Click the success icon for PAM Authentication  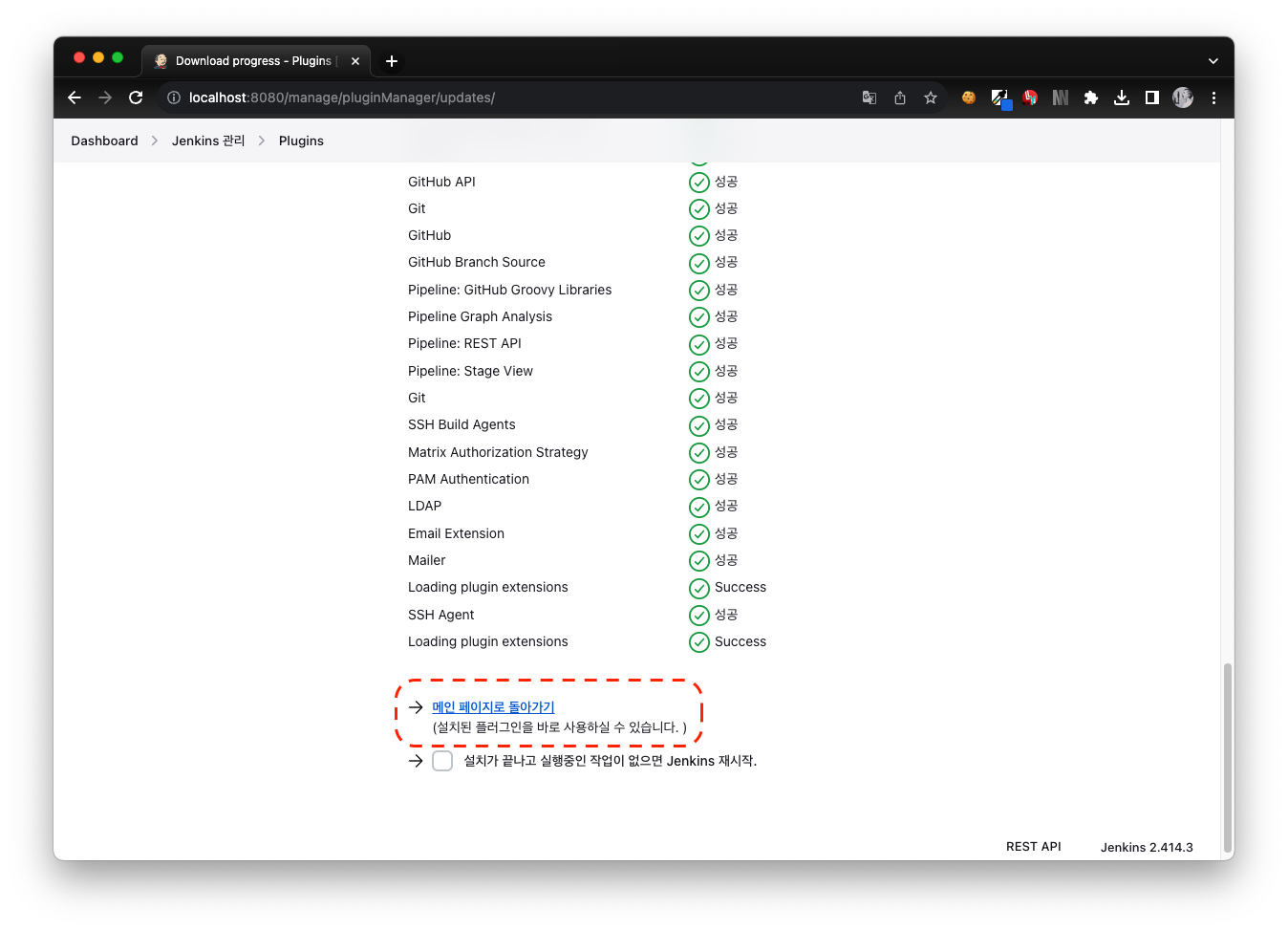tap(699, 479)
